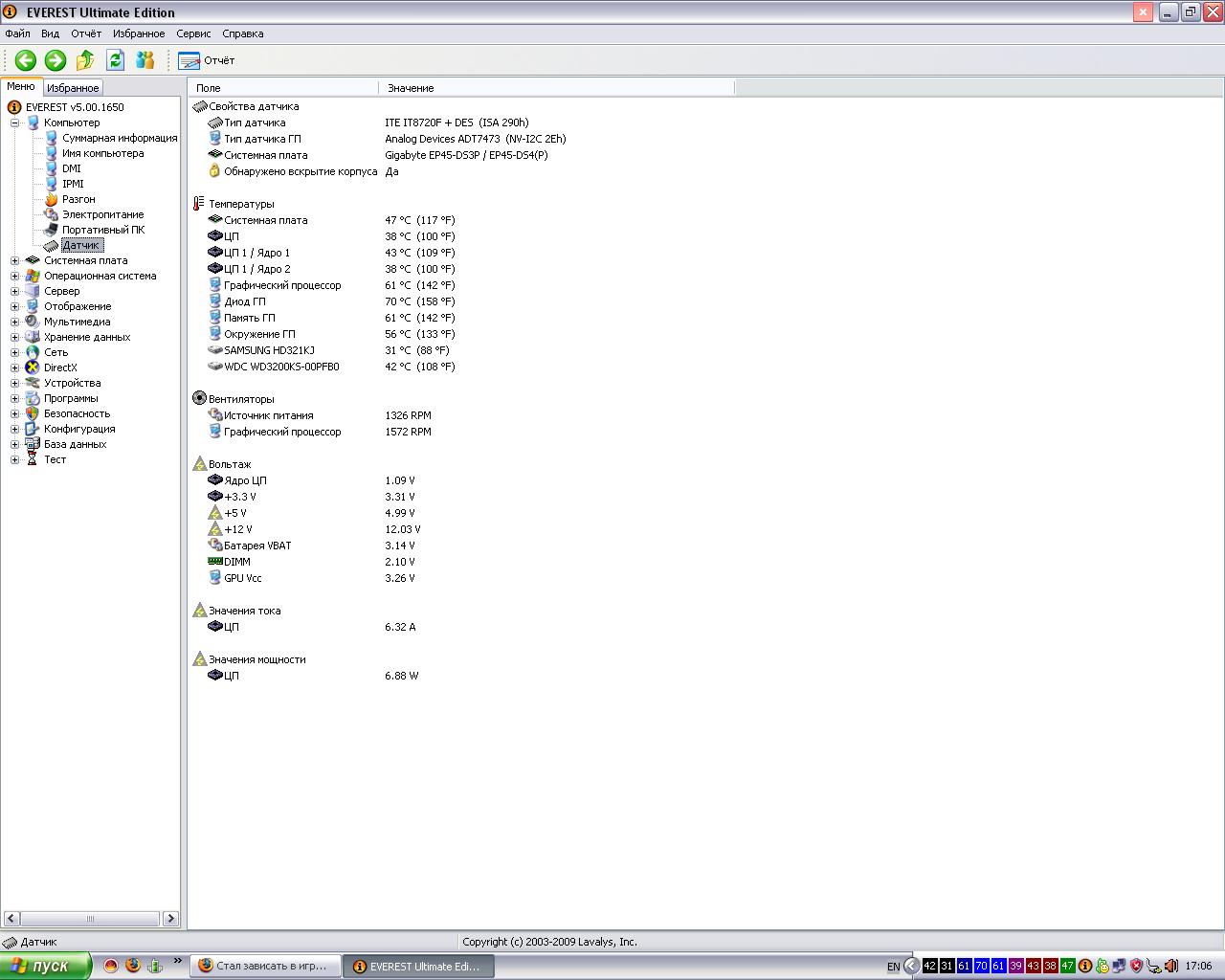Click the blue 70 temperature tray badge
The width and height of the screenshot is (1225, 980).
click(981, 966)
